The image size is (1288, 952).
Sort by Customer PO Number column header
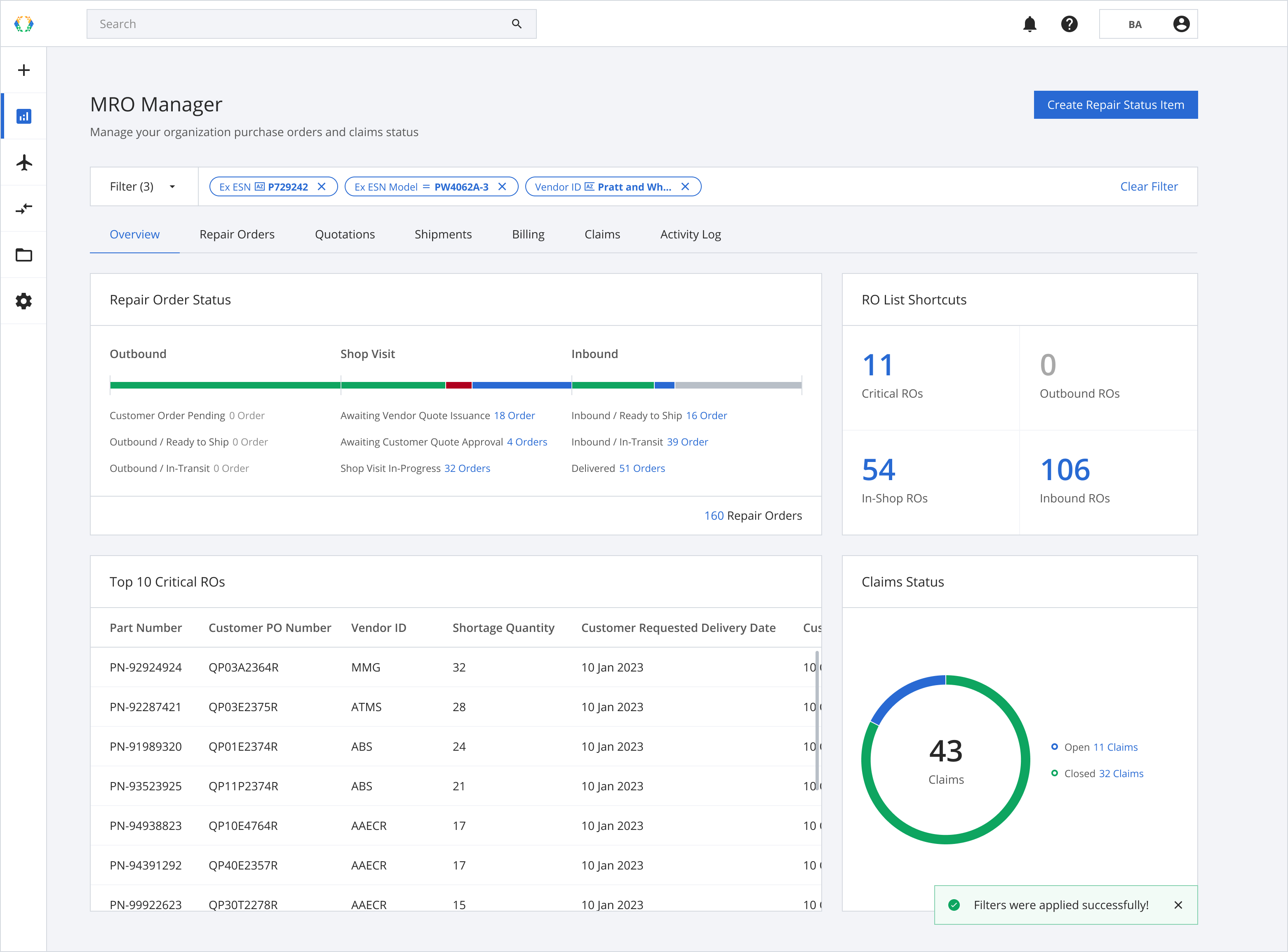click(270, 627)
